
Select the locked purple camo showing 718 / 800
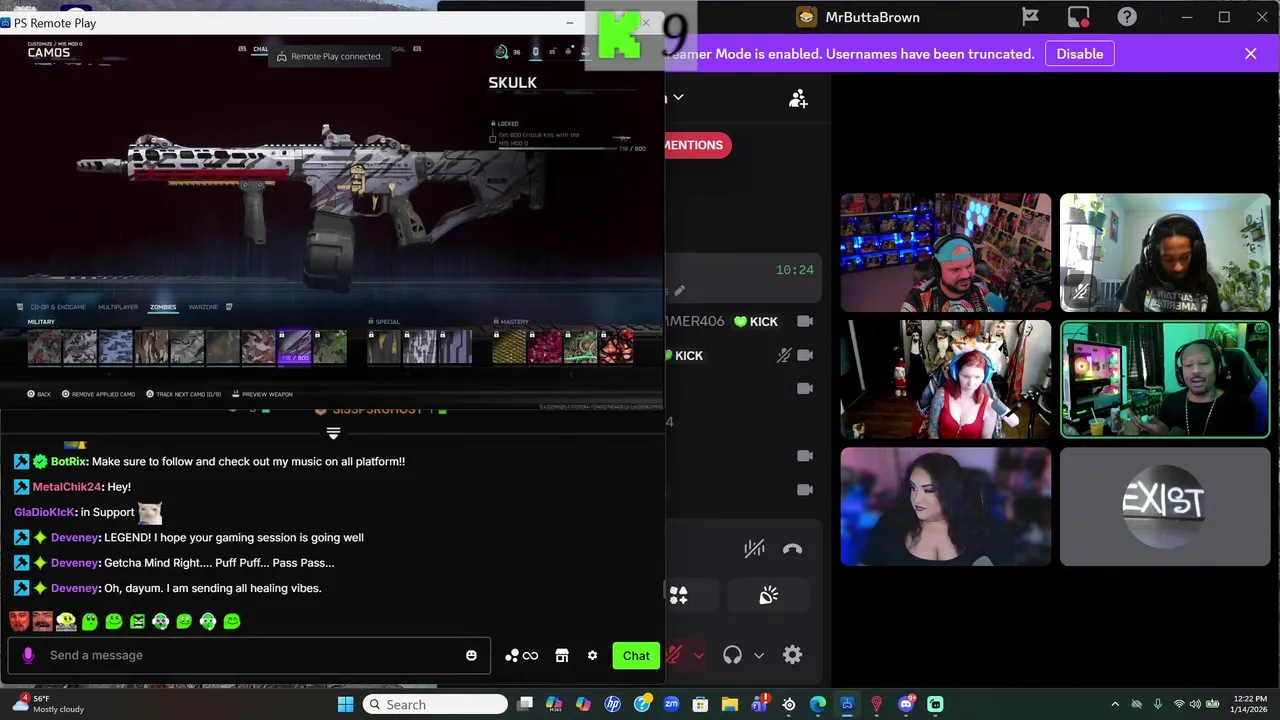point(294,346)
